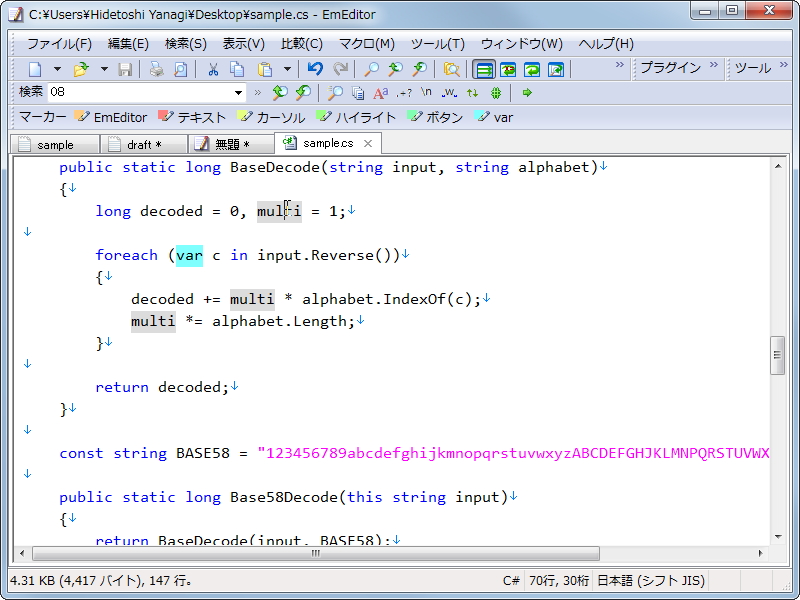The width and height of the screenshot is (800, 600).
Task: Print the document with the printer icon
Action: [x=156, y=69]
